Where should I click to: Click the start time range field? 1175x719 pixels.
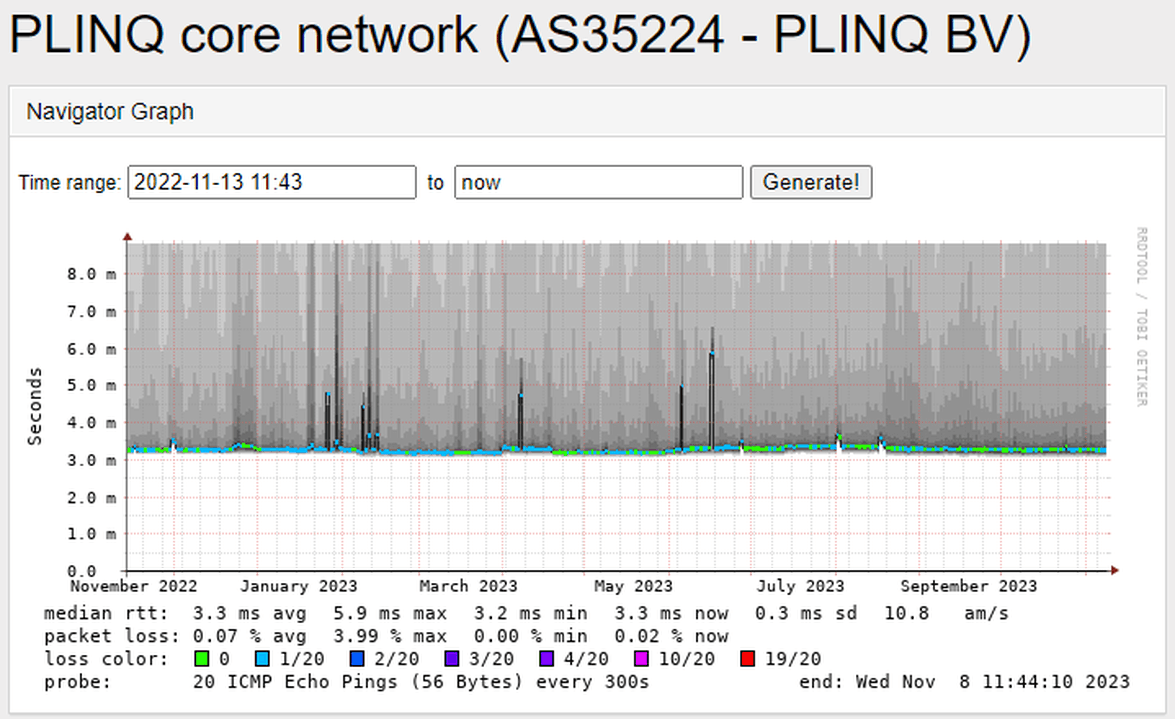(271, 182)
